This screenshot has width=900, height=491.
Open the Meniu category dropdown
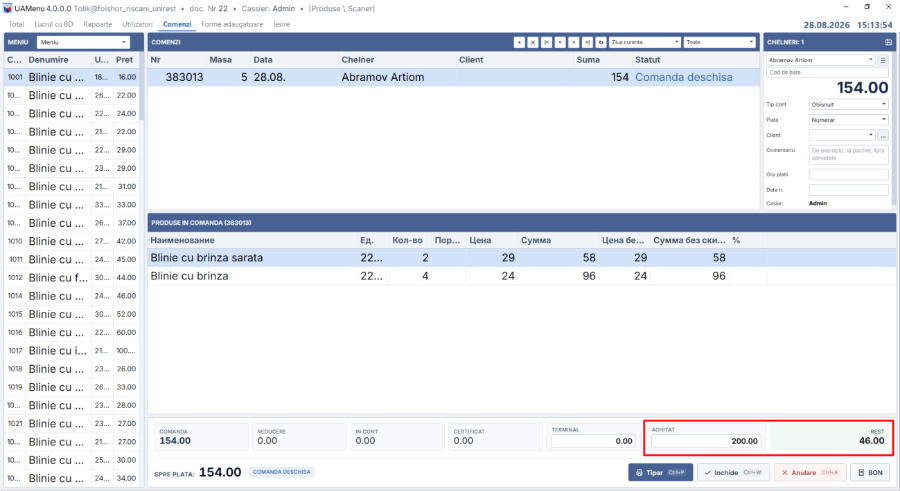click(x=83, y=42)
